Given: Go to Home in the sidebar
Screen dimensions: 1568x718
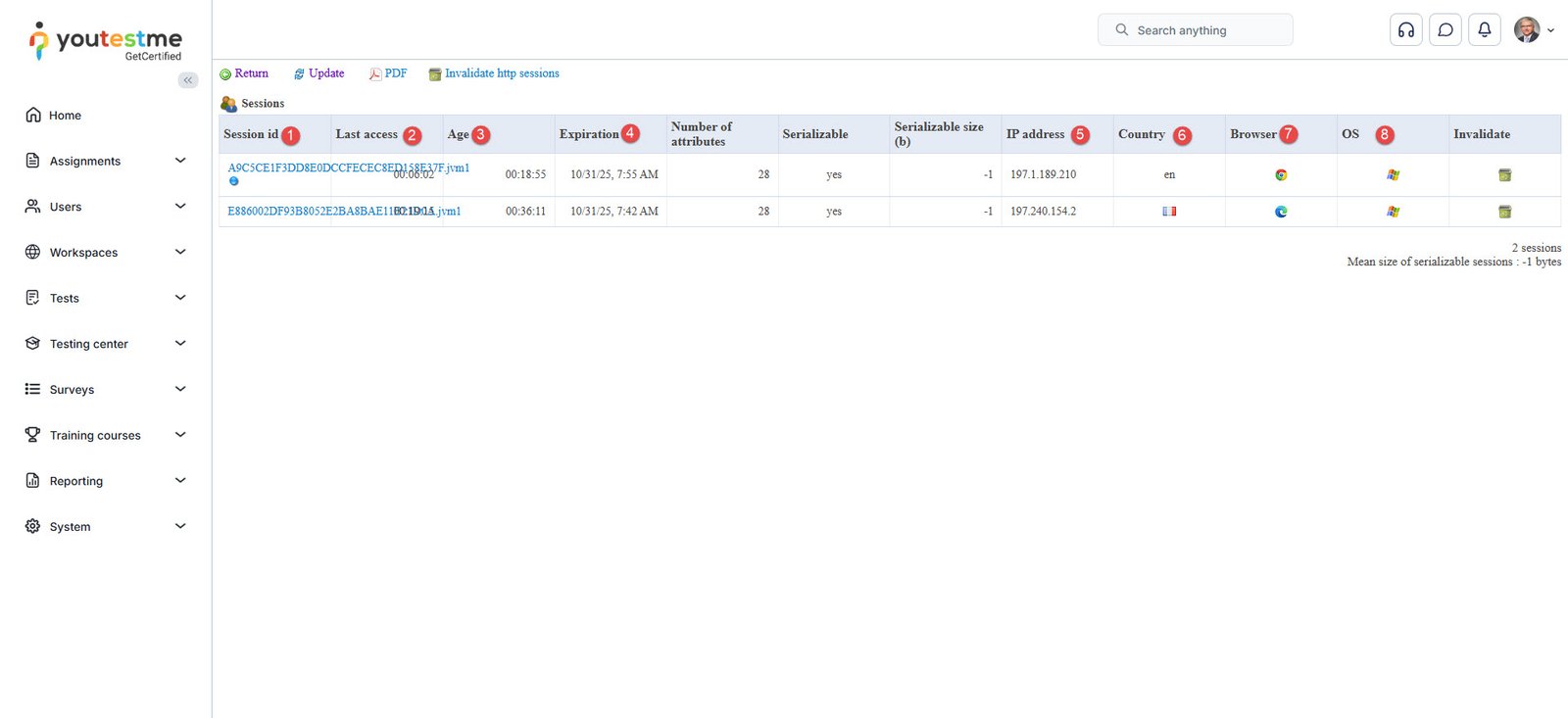Looking at the screenshot, I should [65, 116].
